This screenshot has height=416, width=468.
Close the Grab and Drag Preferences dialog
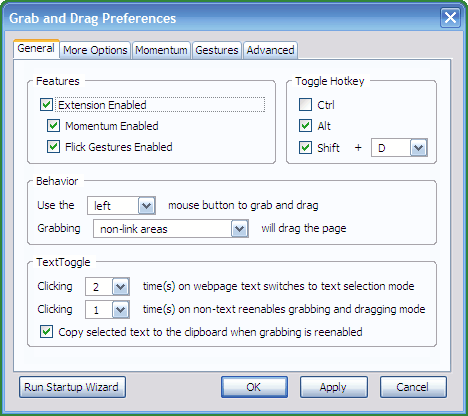coord(450,18)
